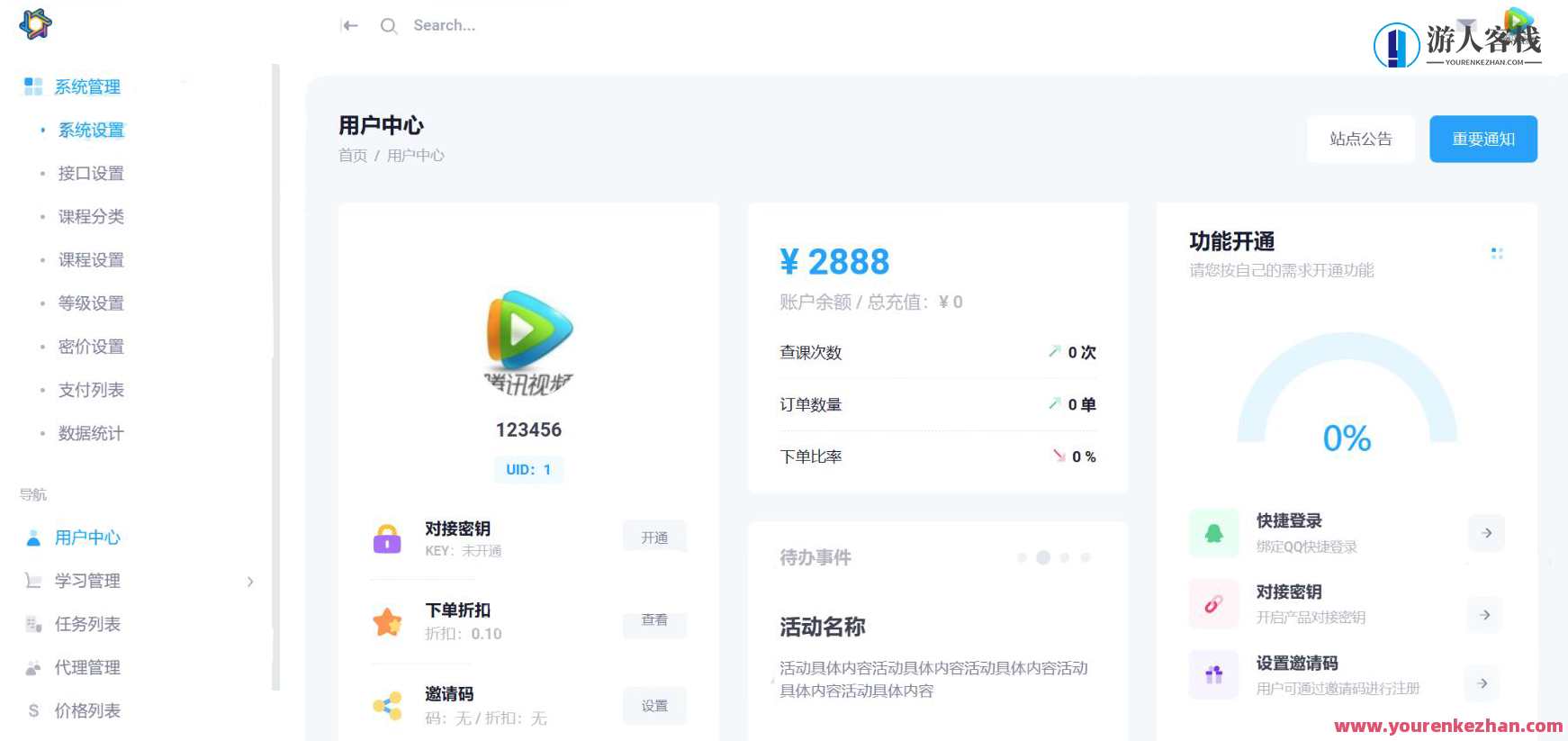Click the 用户中心 person icon

click(33, 538)
